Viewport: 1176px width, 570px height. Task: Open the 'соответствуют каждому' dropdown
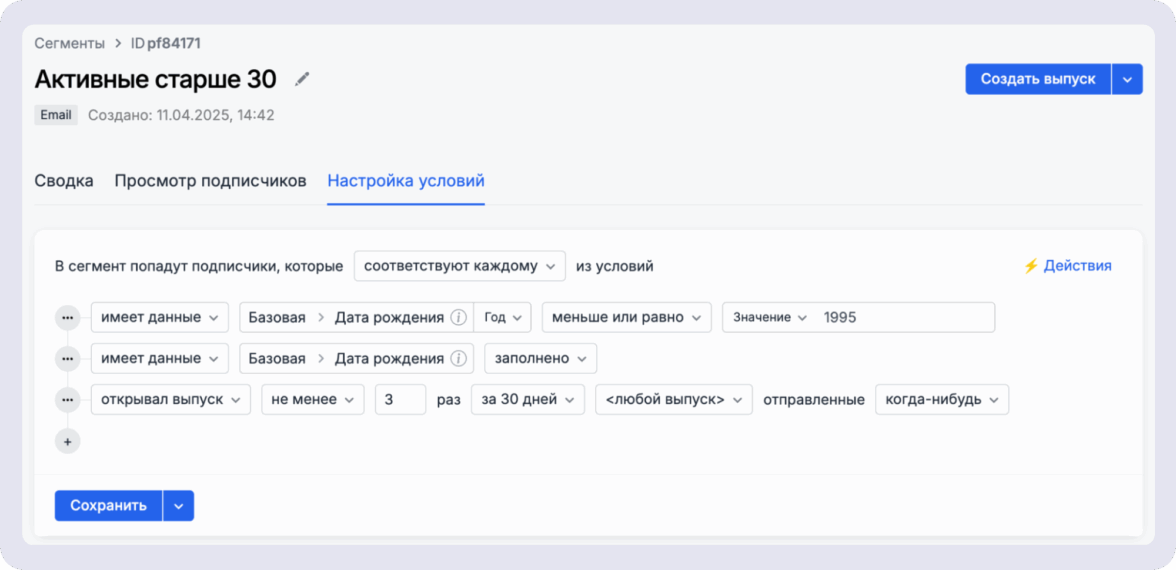(x=459, y=266)
